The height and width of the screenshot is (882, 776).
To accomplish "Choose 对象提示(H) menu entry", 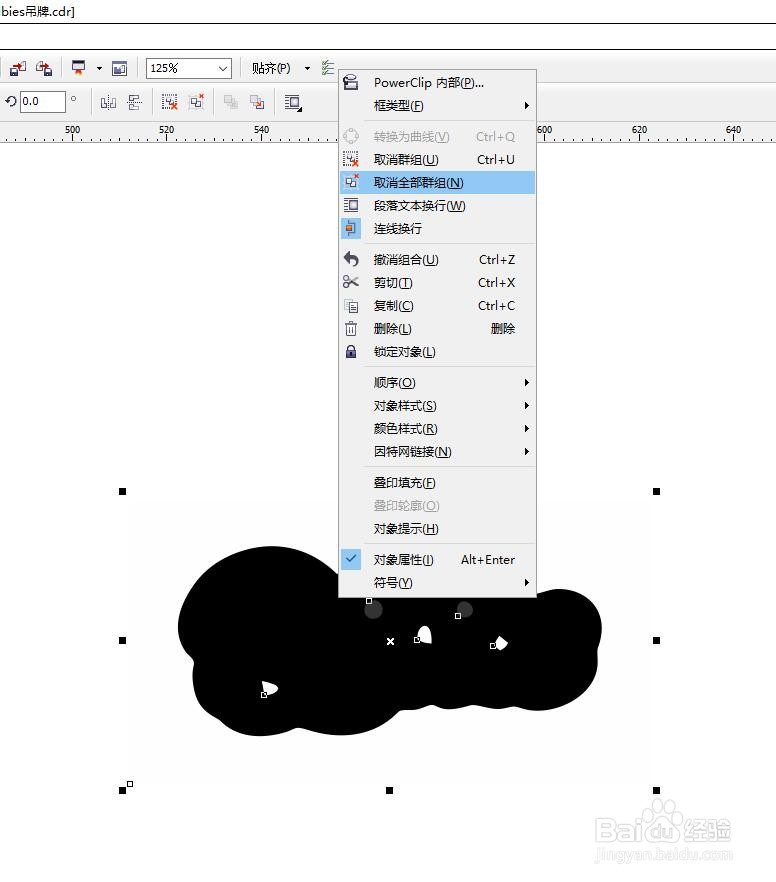I will 437,529.
